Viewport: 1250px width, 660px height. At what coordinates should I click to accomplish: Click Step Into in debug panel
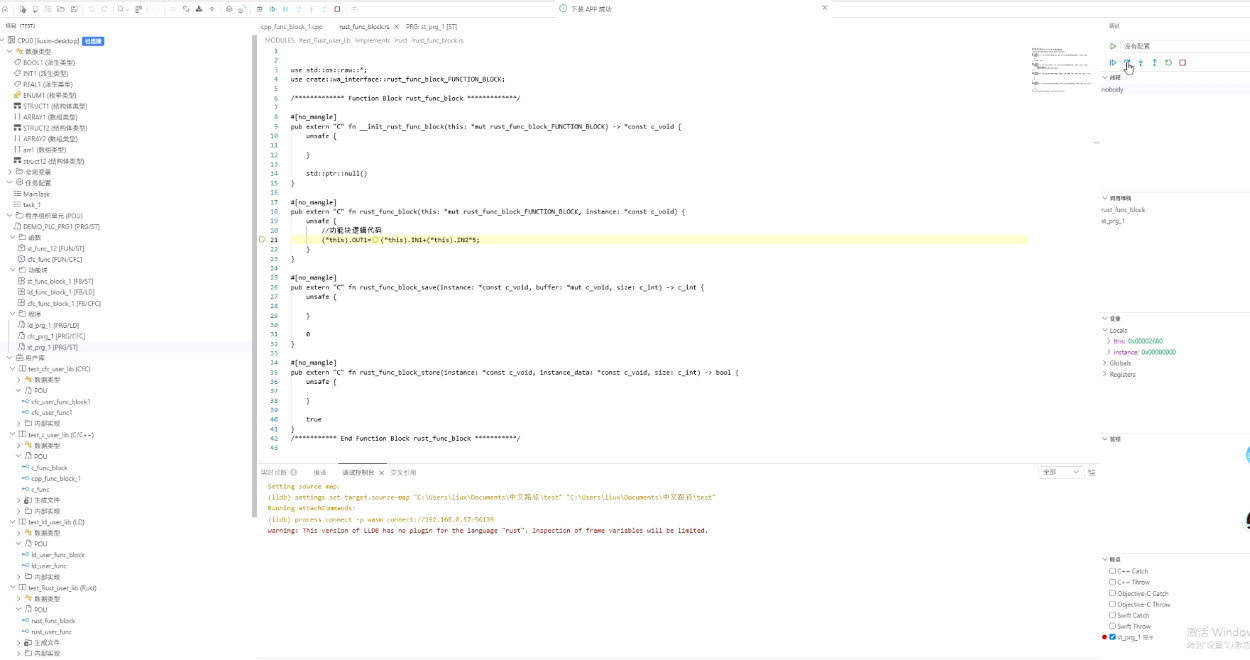coord(1141,62)
